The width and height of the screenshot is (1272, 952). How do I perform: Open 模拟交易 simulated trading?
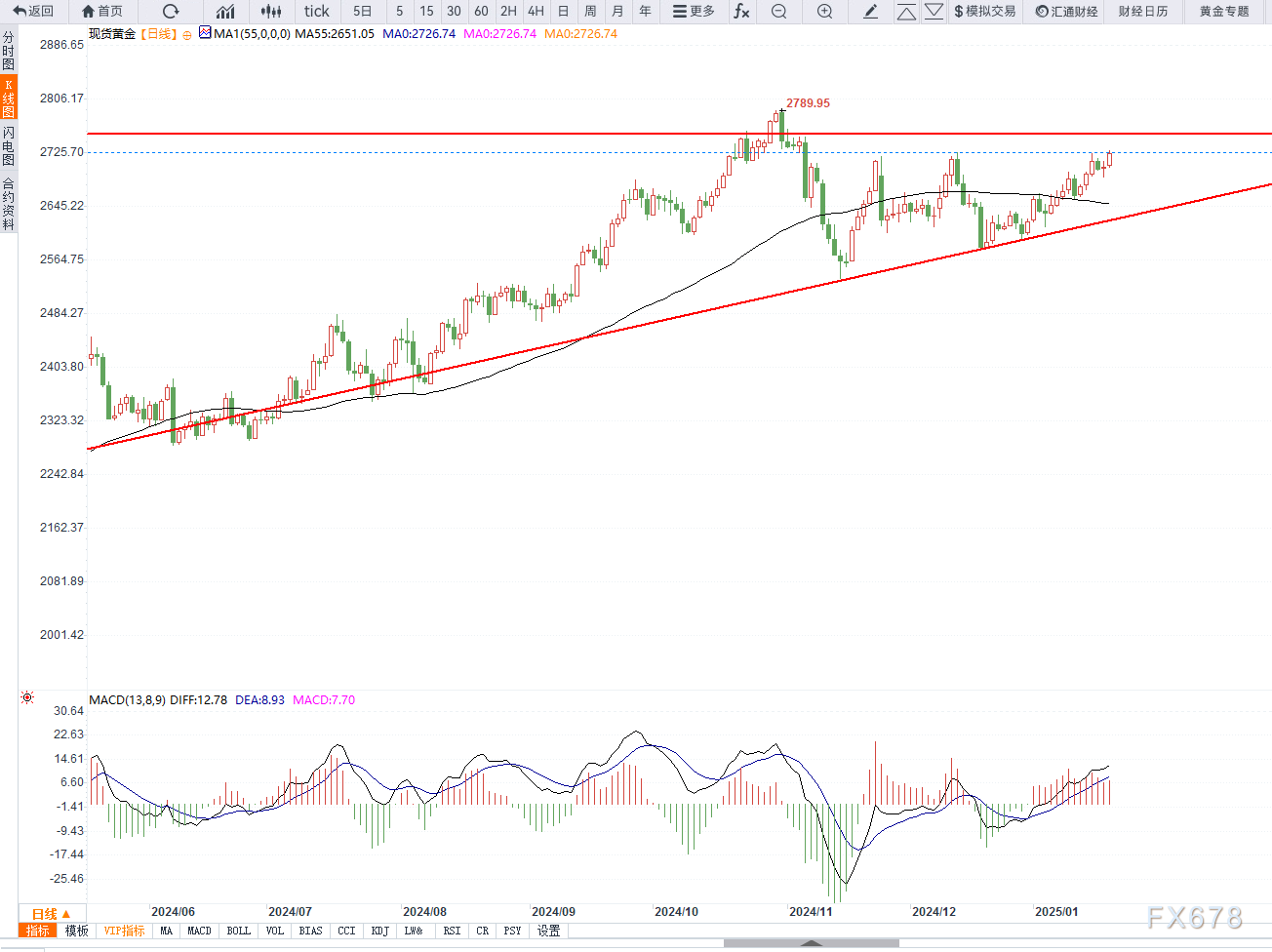tap(984, 12)
